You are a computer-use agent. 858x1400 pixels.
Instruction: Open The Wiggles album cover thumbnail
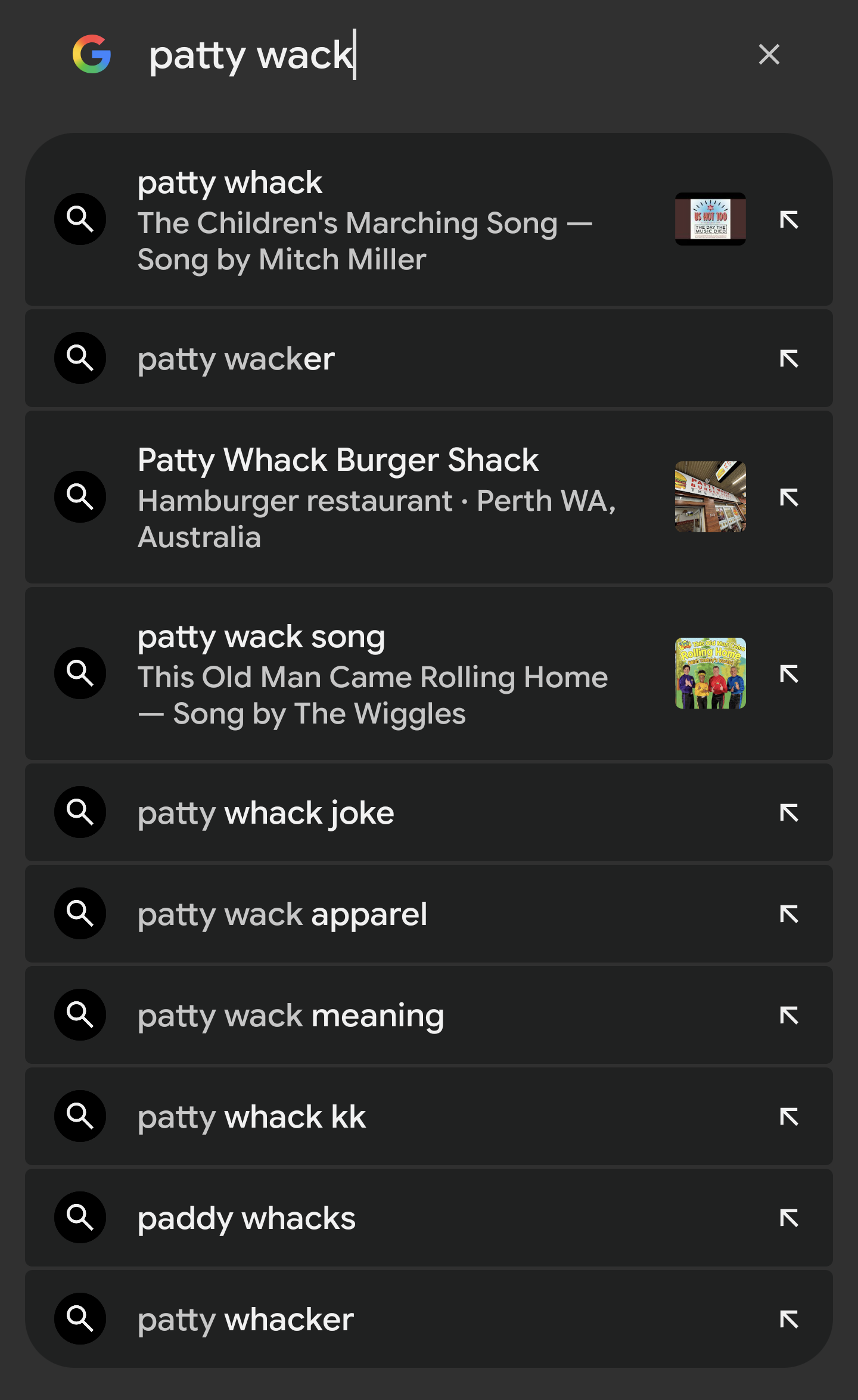coord(710,673)
